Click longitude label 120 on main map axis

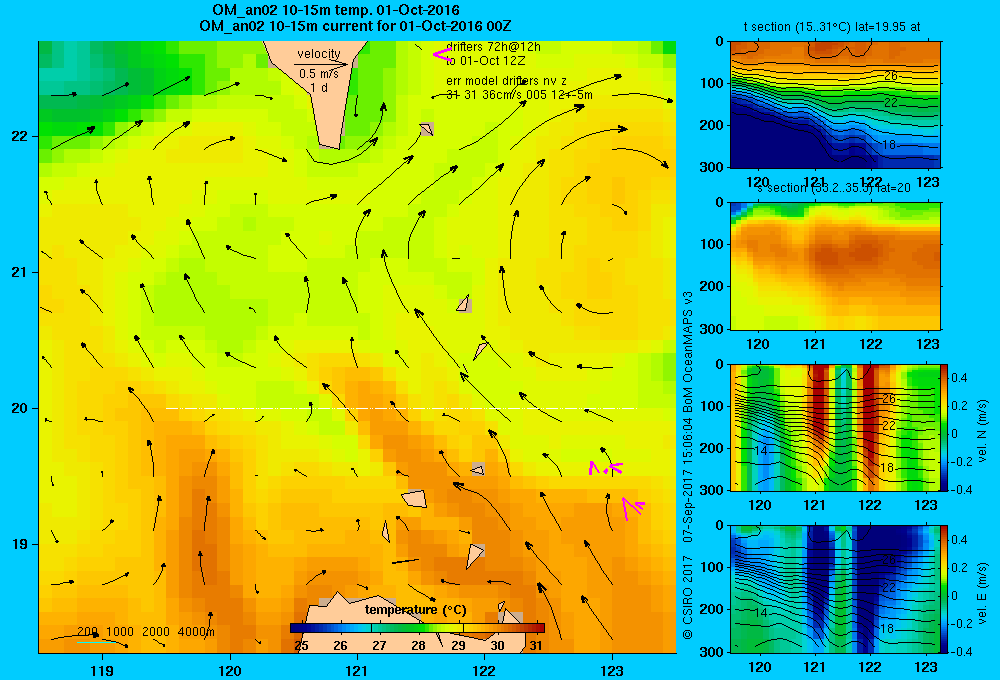[x=230, y=670]
